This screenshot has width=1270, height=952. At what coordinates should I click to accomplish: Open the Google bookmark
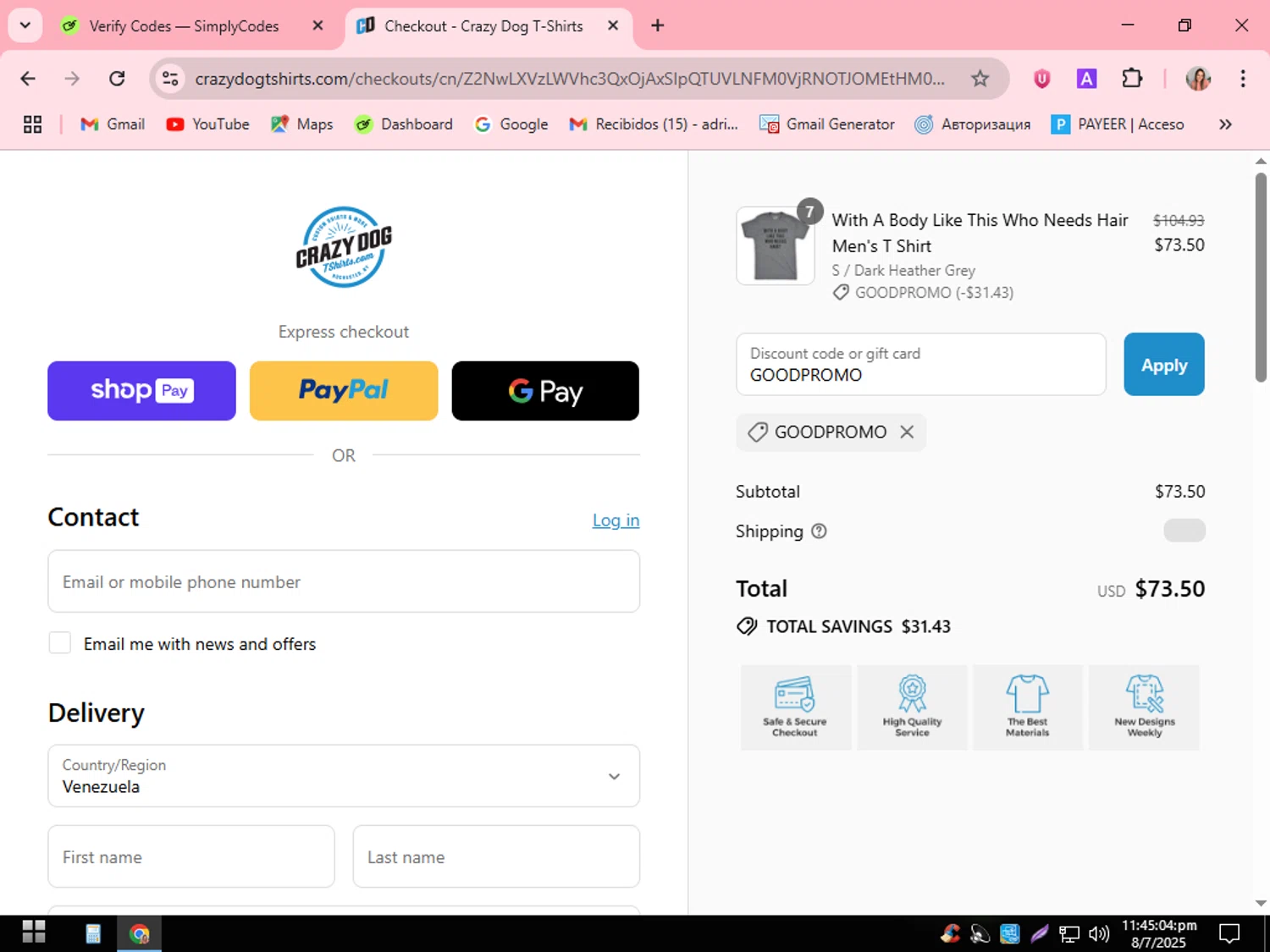[511, 124]
